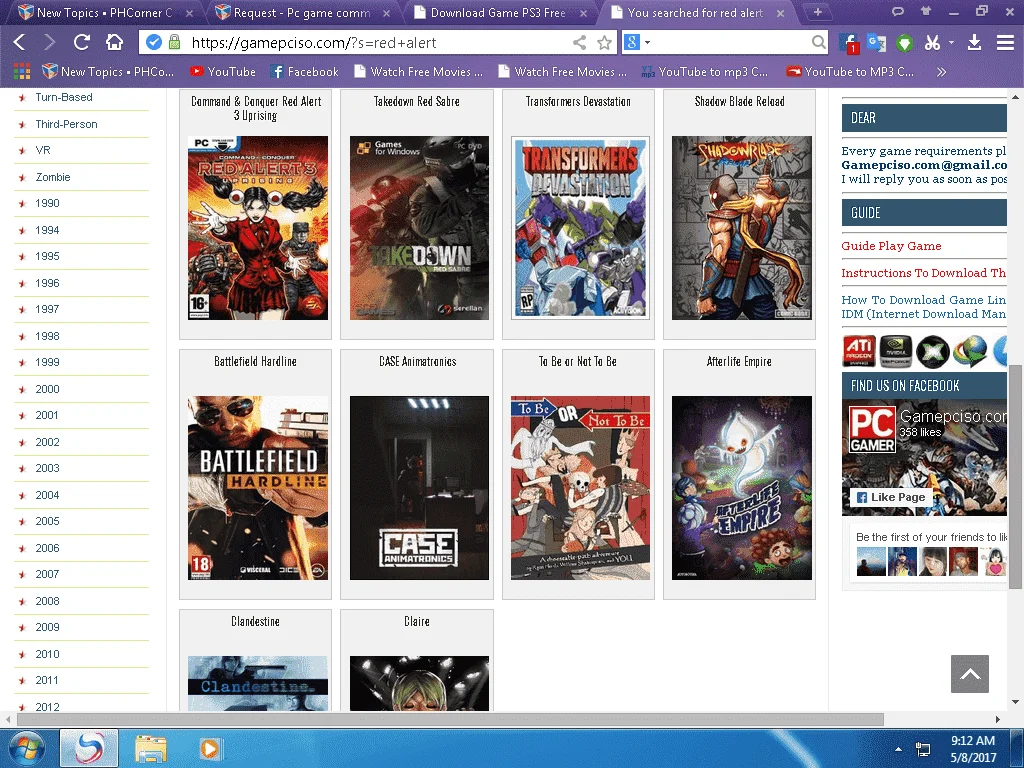Click the Claire game title
Viewport: 1024px width, 768px height.
tap(417, 621)
